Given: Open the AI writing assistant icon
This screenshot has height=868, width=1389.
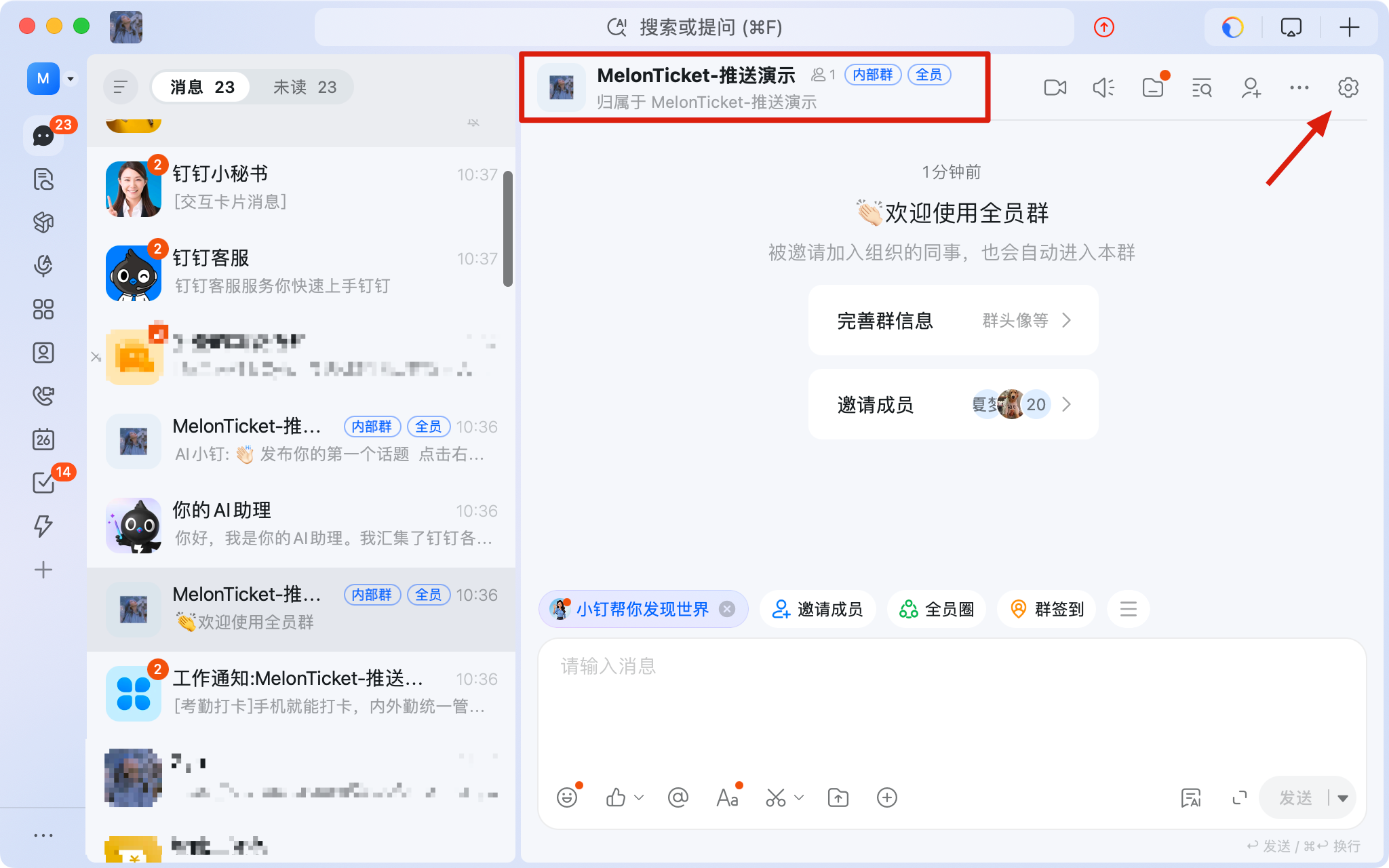Looking at the screenshot, I should (x=1191, y=798).
